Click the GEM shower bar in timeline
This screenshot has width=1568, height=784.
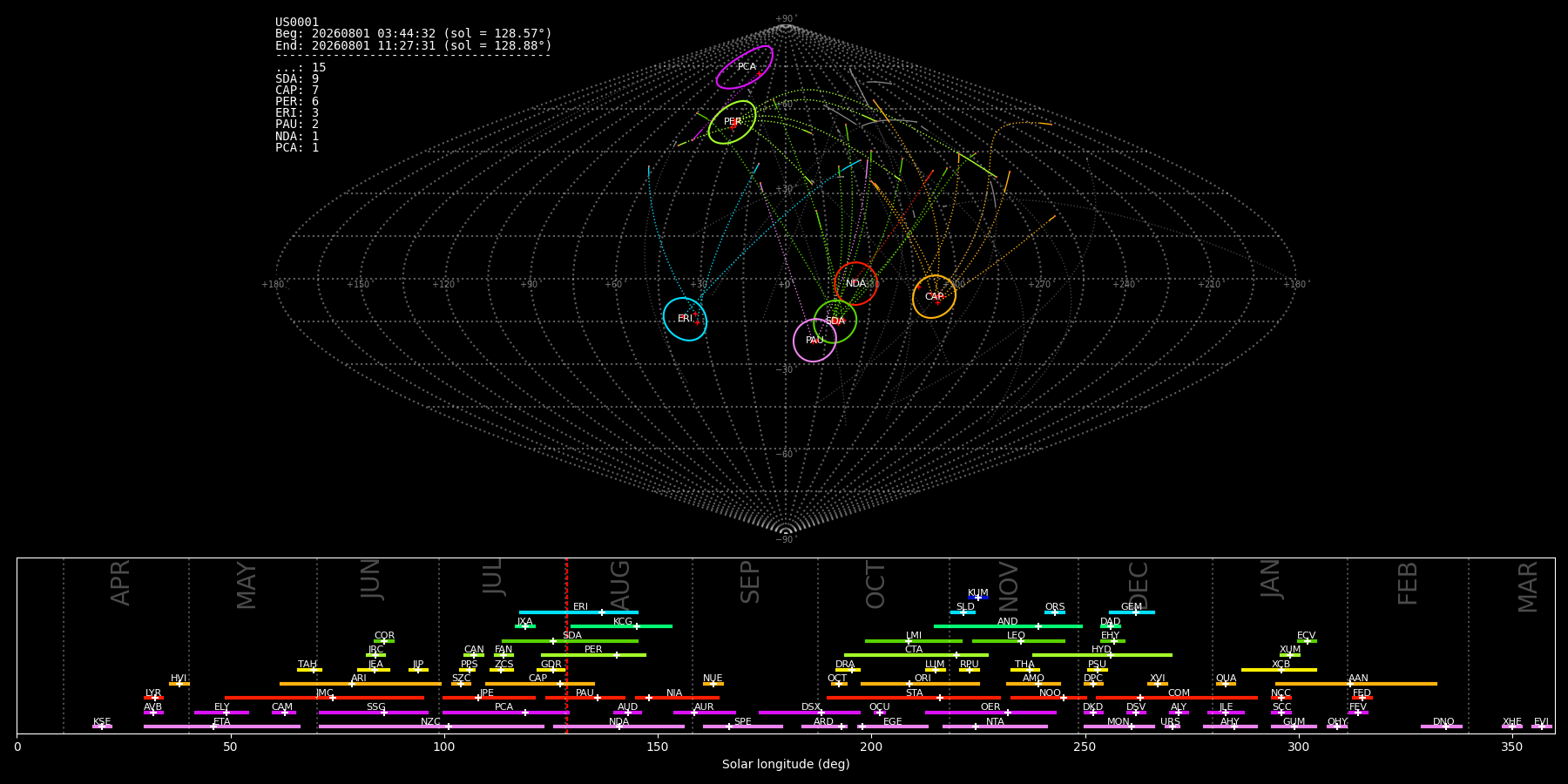[1132, 612]
